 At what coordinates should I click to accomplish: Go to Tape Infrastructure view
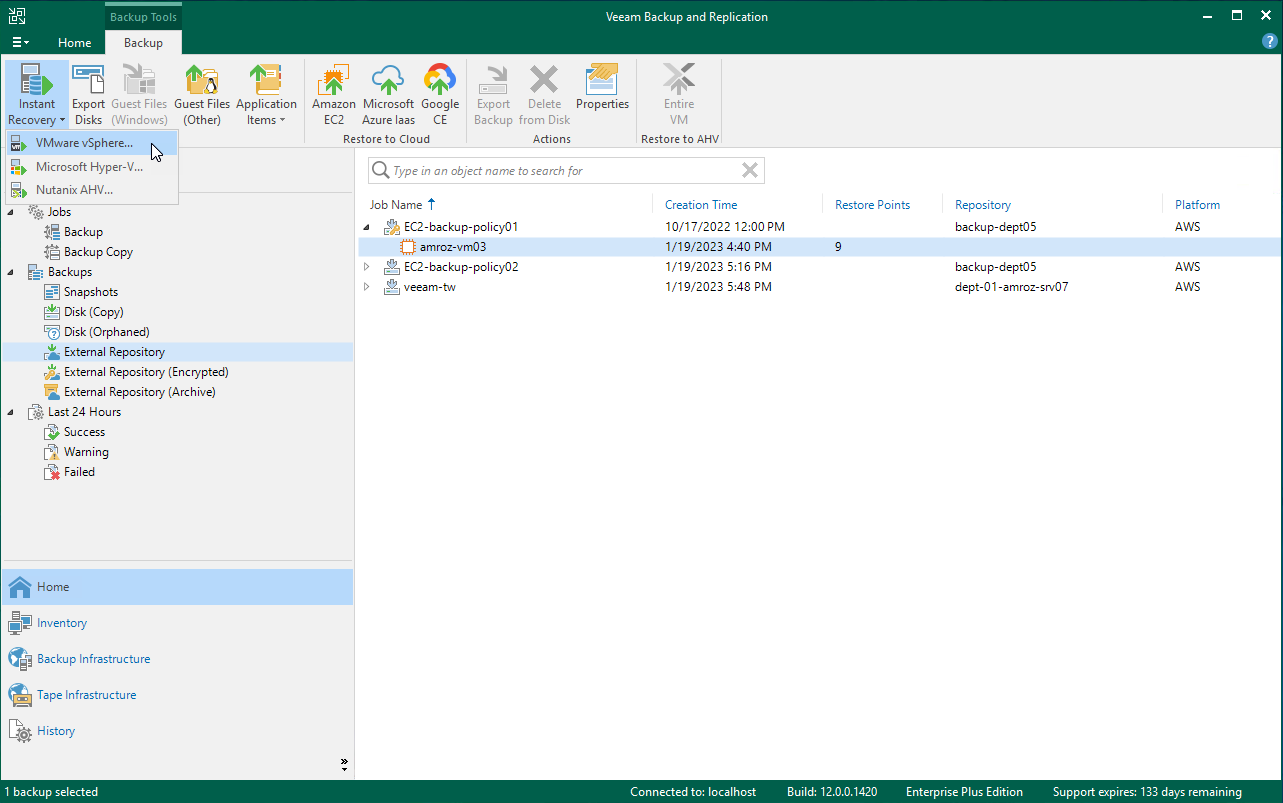pos(86,695)
